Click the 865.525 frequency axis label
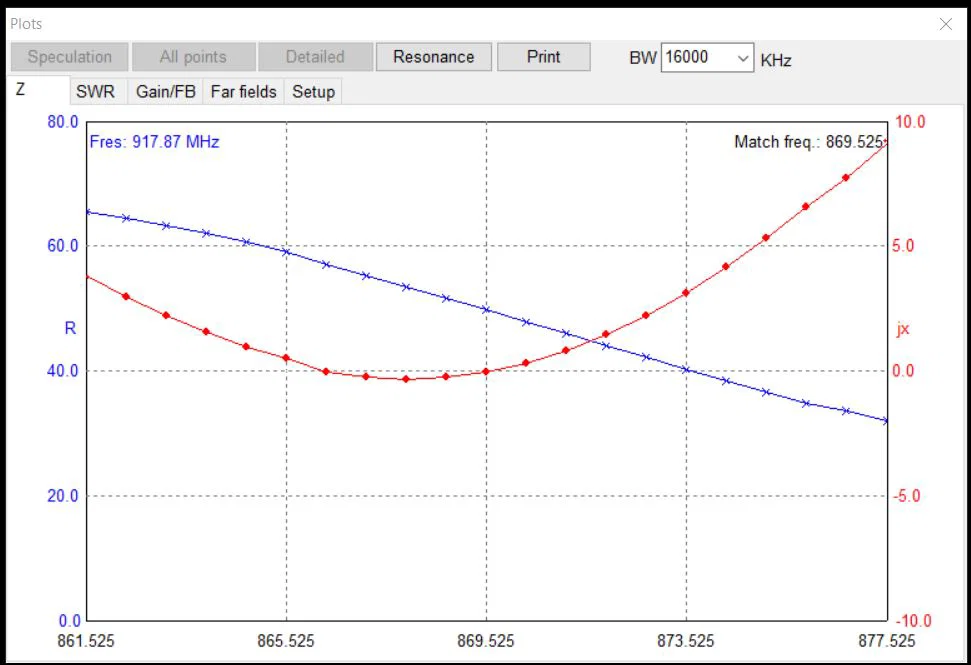Image resolution: width=971 pixels, height=665 pixels. [286, 641]
